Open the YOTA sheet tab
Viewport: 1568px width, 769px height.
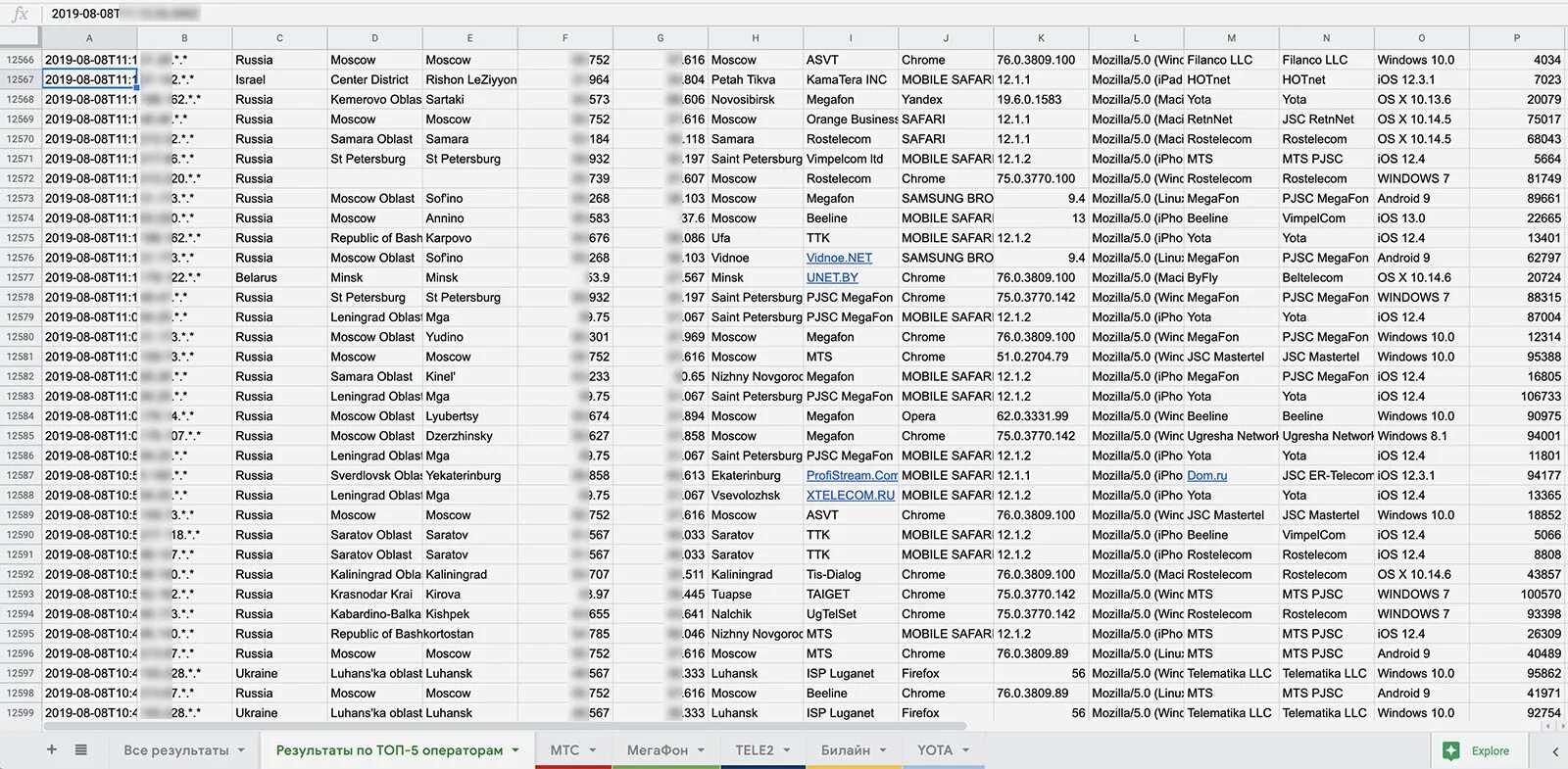coord(935,750)
